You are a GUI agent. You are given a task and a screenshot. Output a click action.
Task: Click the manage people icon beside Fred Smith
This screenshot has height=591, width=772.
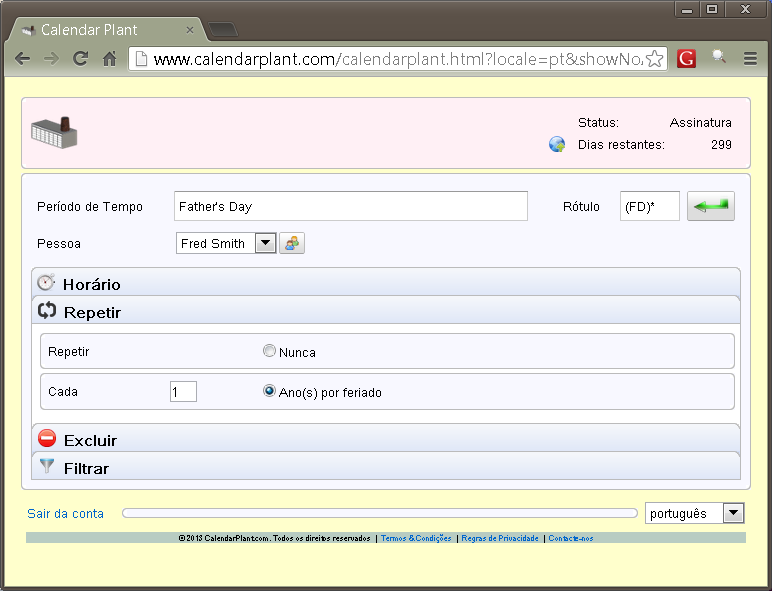click(x=292, y=243)
